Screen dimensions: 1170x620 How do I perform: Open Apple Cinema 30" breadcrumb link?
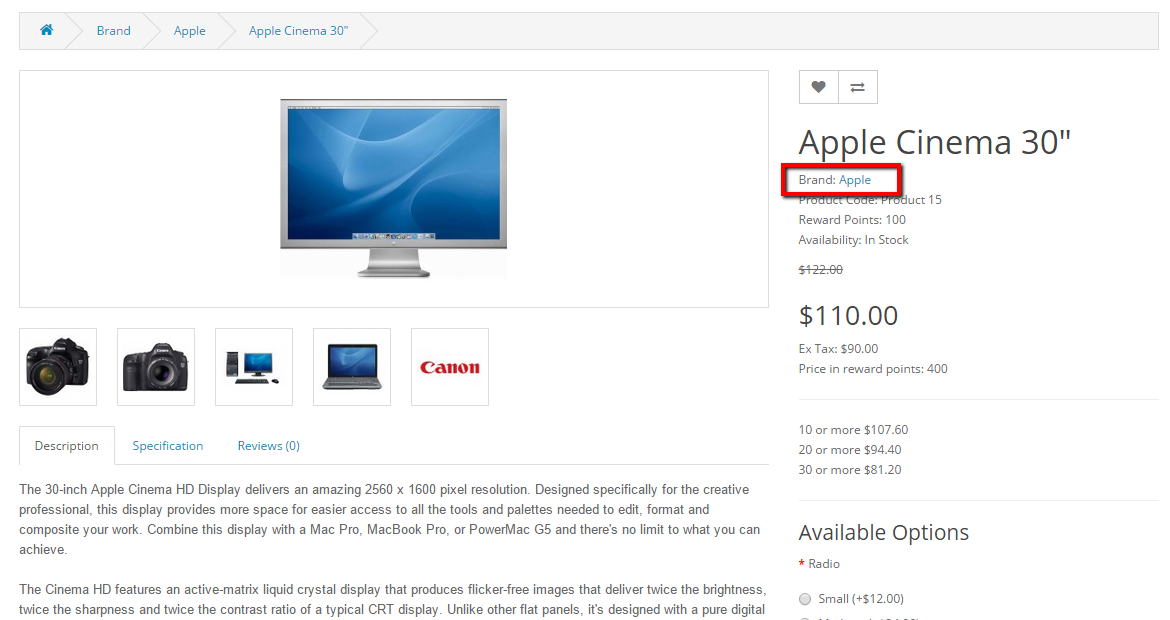tap(298, 31)
